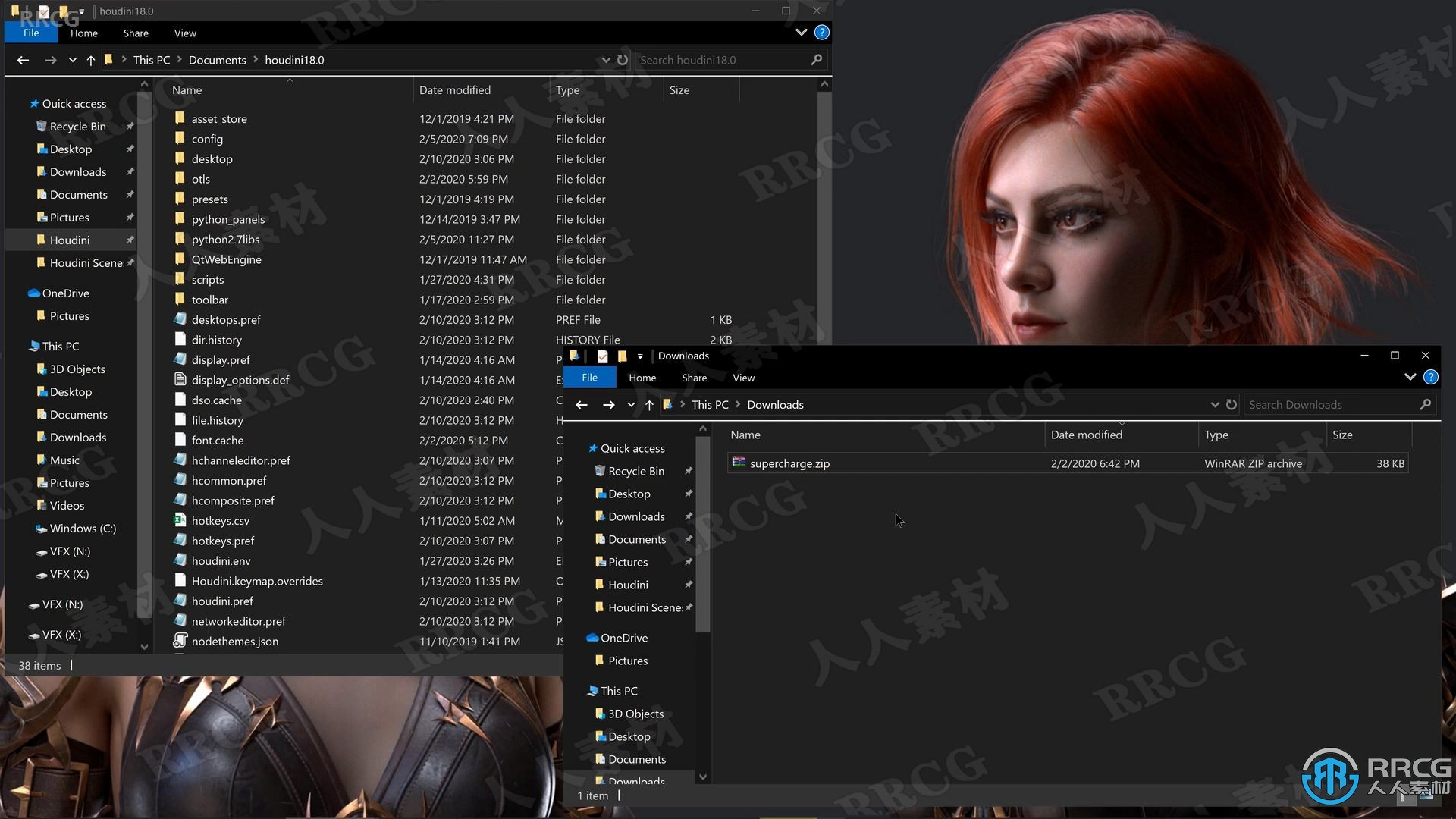Expand ribbon in houdini18.0 window
The height and width of the screenshot is (819, 1456).
tap(802, 33)
